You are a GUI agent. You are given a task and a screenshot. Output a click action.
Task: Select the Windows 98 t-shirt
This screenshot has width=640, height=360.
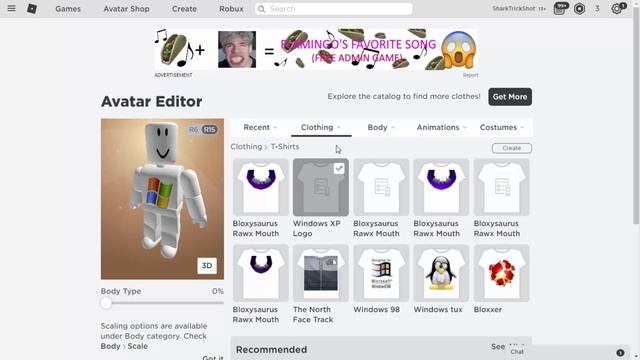click(381, 273)
